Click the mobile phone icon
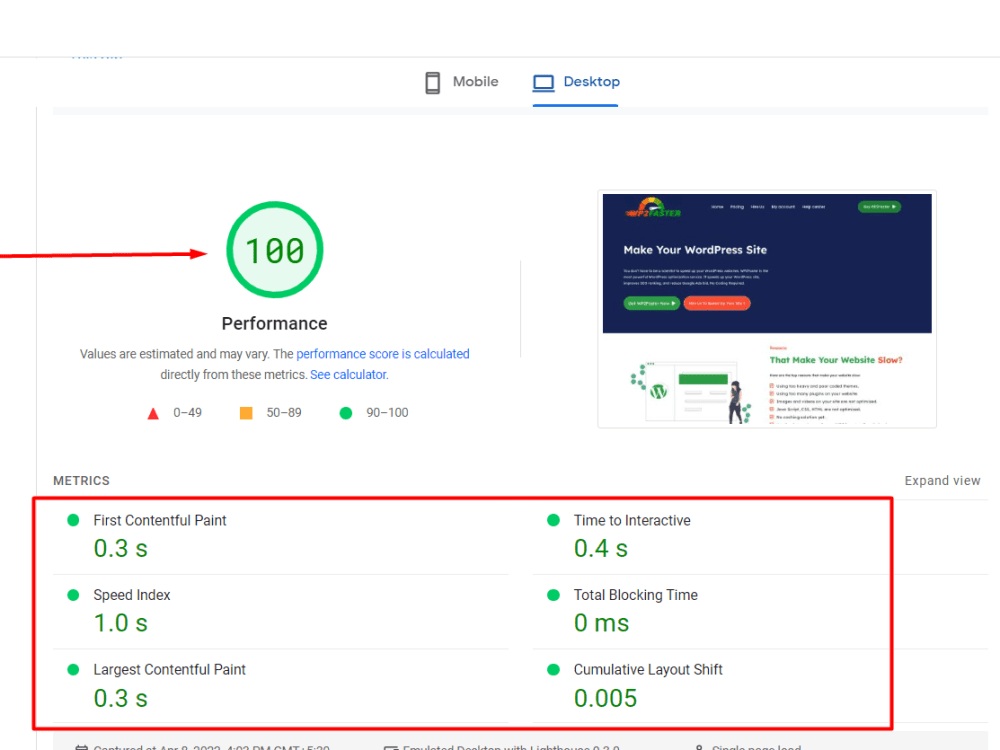1000x750 pixels. tap(432, 83)
